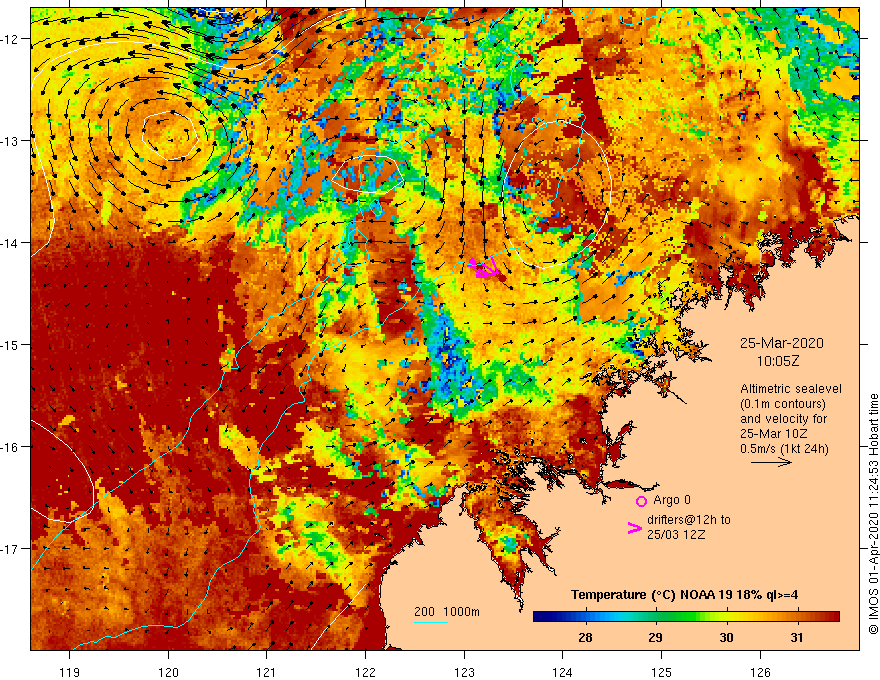The image size is (880, 680).
Task: Click the 122 longitude axis label
Action: (365, 672)
